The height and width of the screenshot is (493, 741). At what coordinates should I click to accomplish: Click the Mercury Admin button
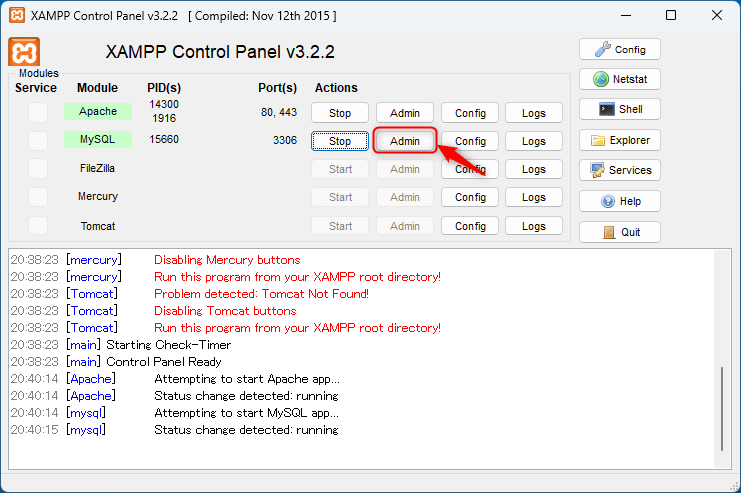click(x=405, y=197)
